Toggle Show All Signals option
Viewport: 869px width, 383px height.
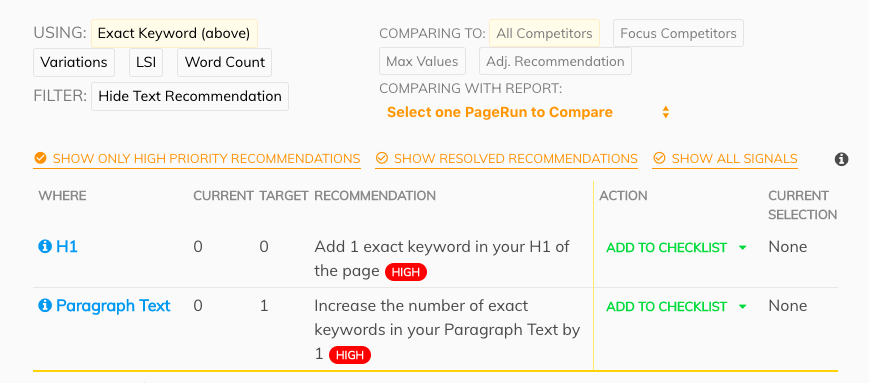pyautogui.click(x=725, y=159)
